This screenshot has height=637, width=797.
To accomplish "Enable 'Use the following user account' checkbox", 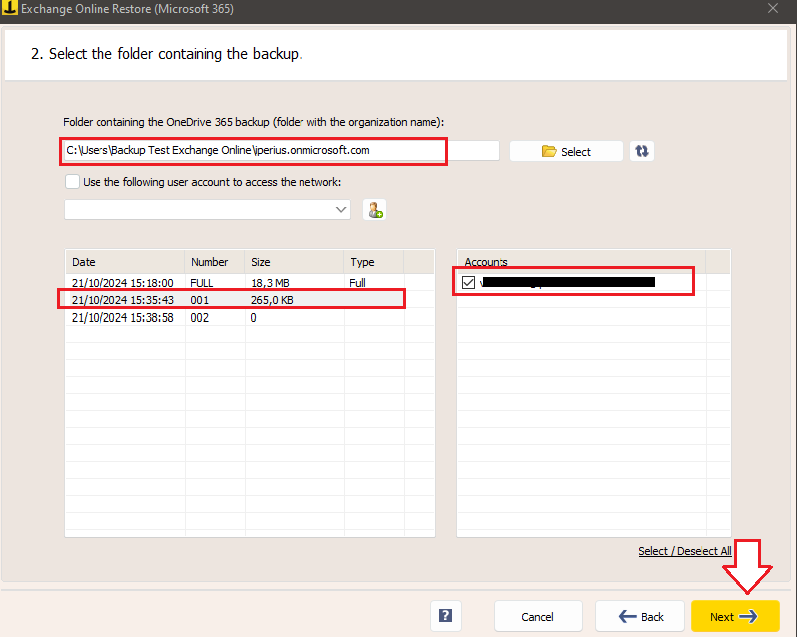I will click(x=72, y=181).
